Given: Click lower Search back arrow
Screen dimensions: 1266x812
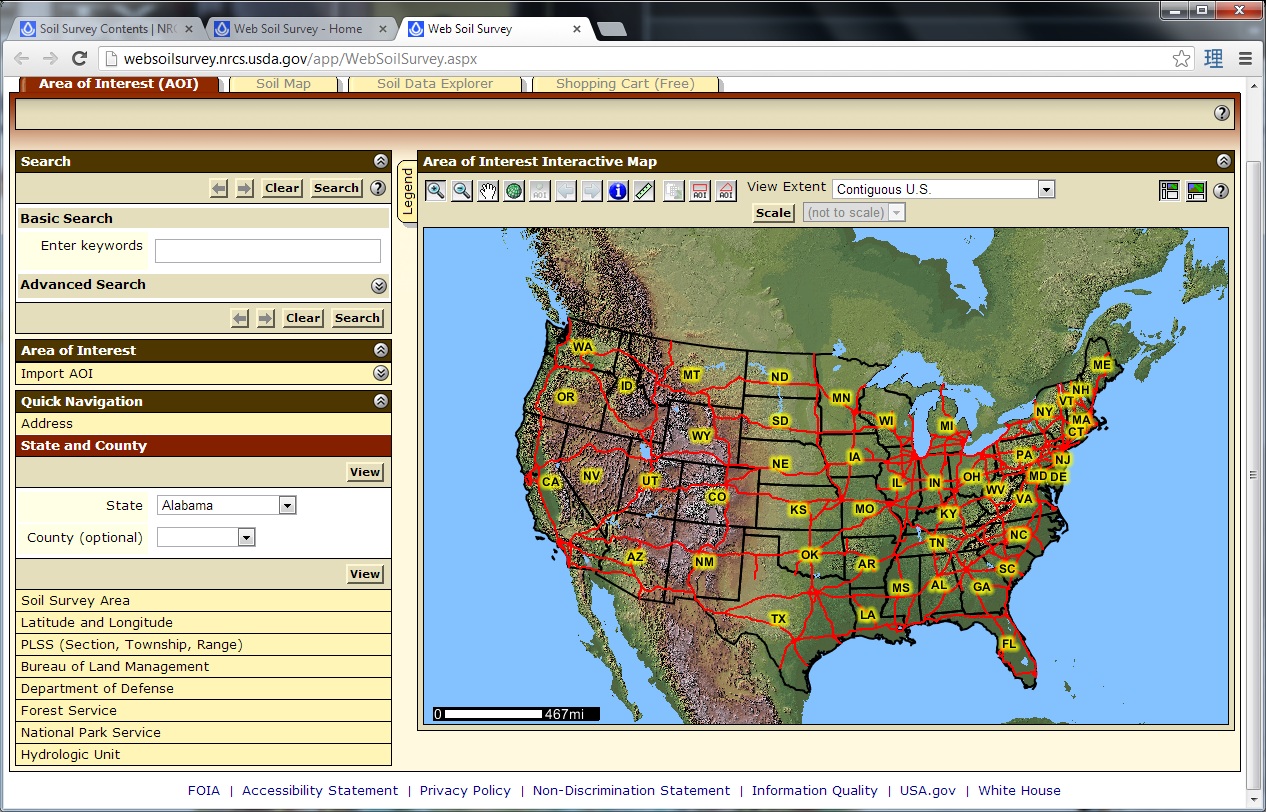Looking at the screenshot, I should [x=240, y=318].
